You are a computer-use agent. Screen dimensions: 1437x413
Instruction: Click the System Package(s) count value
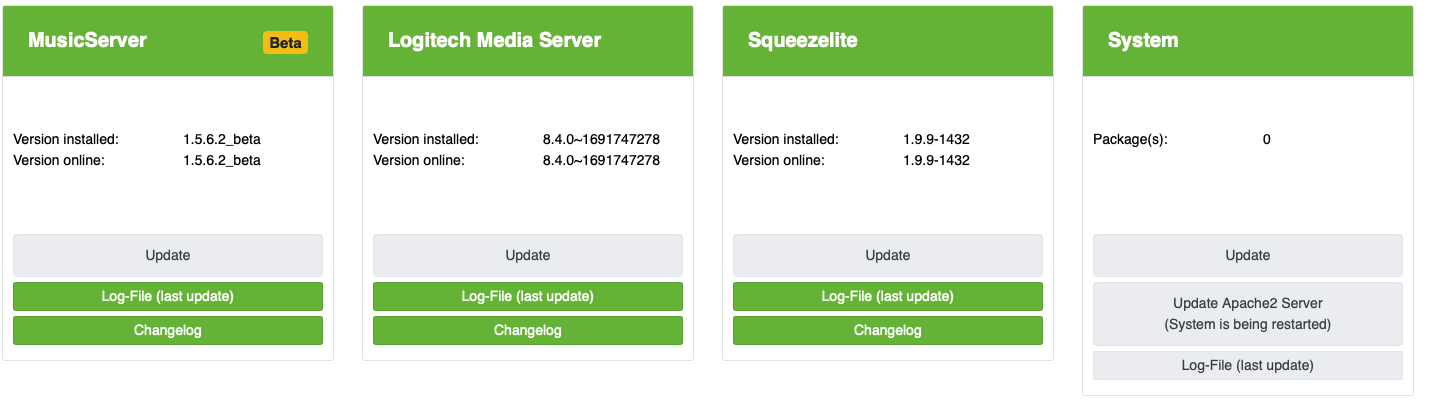(x=1267, y=140)
